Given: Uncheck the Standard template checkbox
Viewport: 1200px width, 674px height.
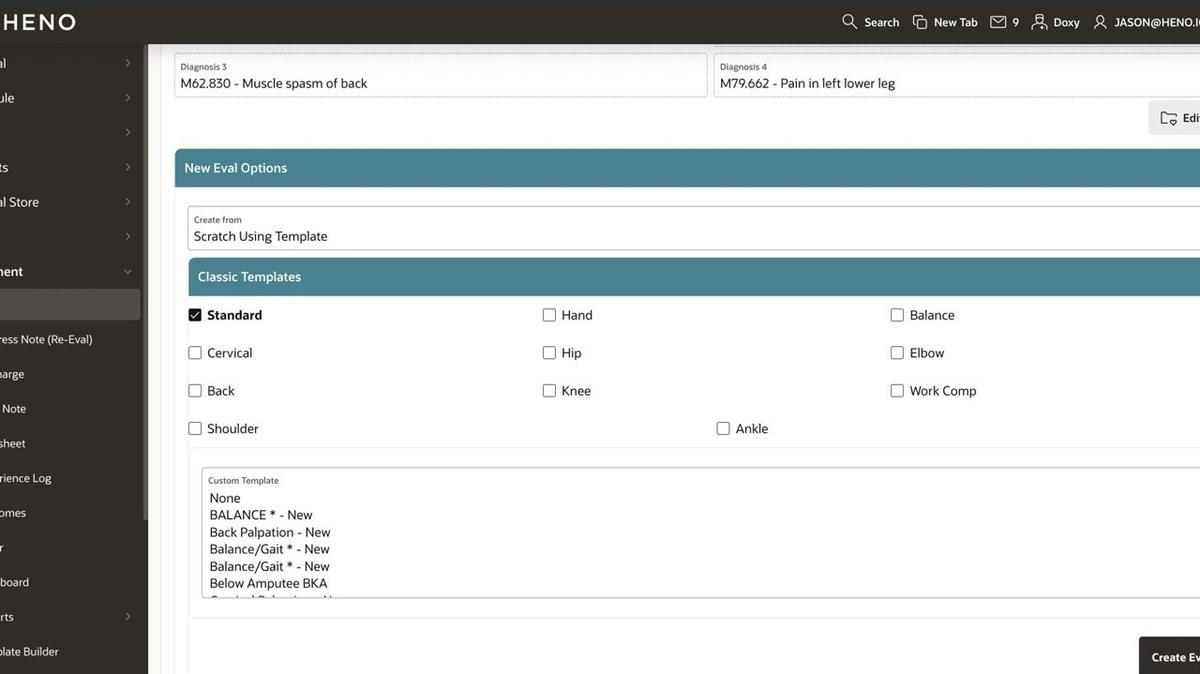Looking at the screenshot, I should [195, 314].
